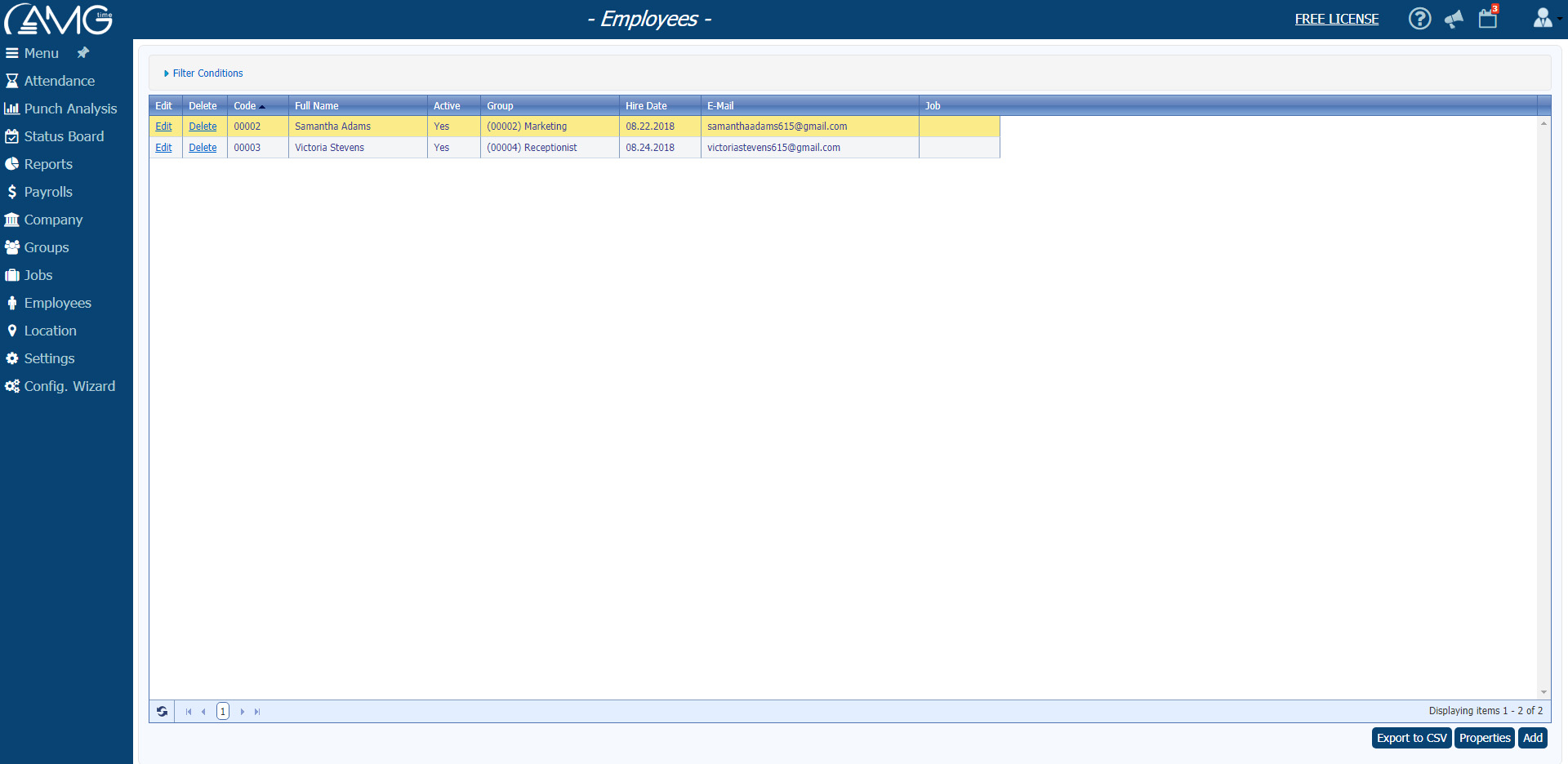
Task: Click the Export to CSV button
Action: tap(1411, 738)
